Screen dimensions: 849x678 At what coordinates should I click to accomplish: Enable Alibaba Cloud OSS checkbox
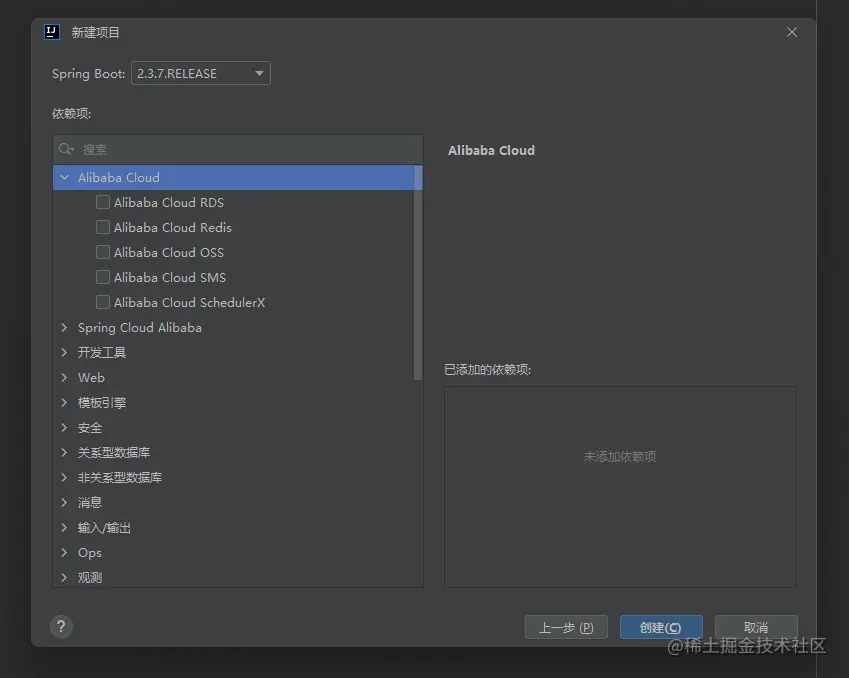coord(102,252)
